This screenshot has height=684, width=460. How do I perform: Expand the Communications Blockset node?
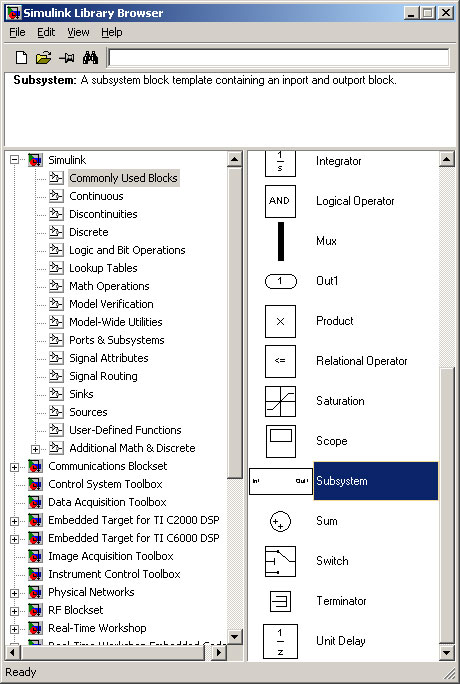click(x=14, y=467)
